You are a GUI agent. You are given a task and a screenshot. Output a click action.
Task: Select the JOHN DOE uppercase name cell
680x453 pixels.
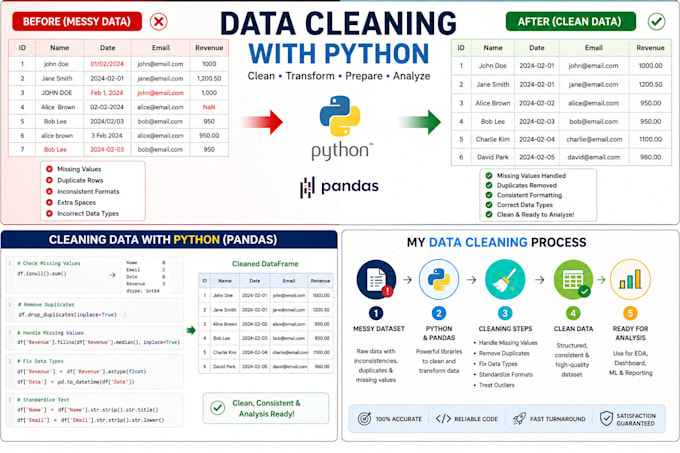pyautogui.click(x=57, y=92)
